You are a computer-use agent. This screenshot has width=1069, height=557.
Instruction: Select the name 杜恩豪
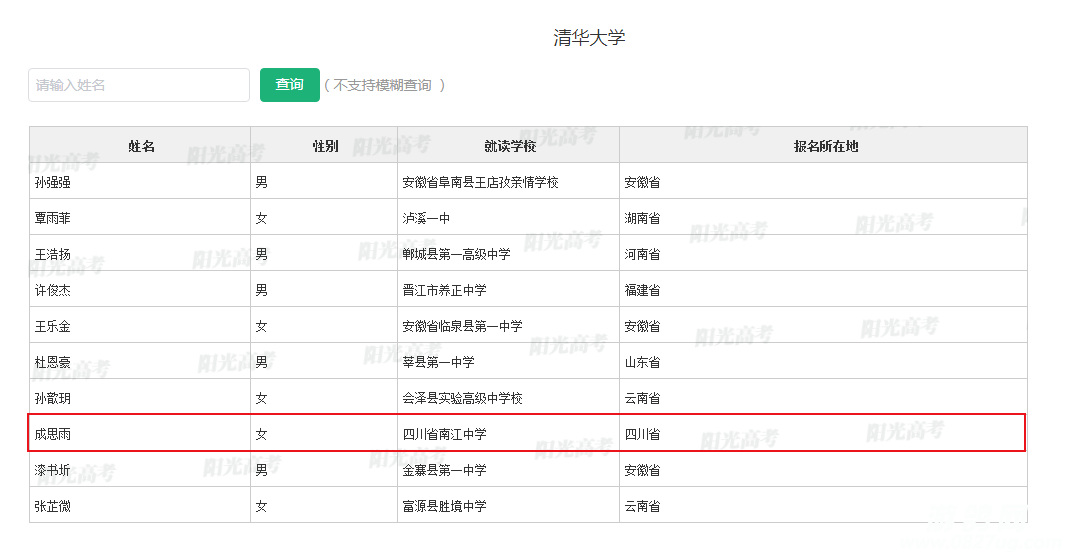coord(52,362)
